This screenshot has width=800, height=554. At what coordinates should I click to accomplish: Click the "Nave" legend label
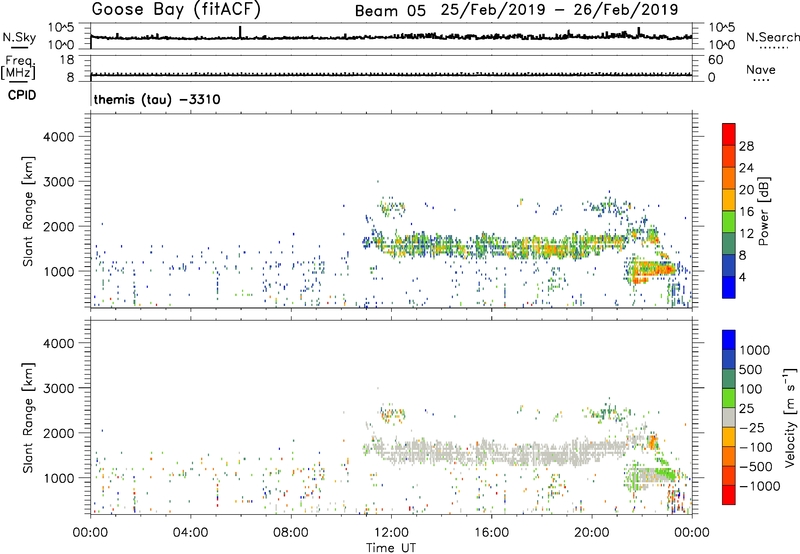[x=761, y=69]
